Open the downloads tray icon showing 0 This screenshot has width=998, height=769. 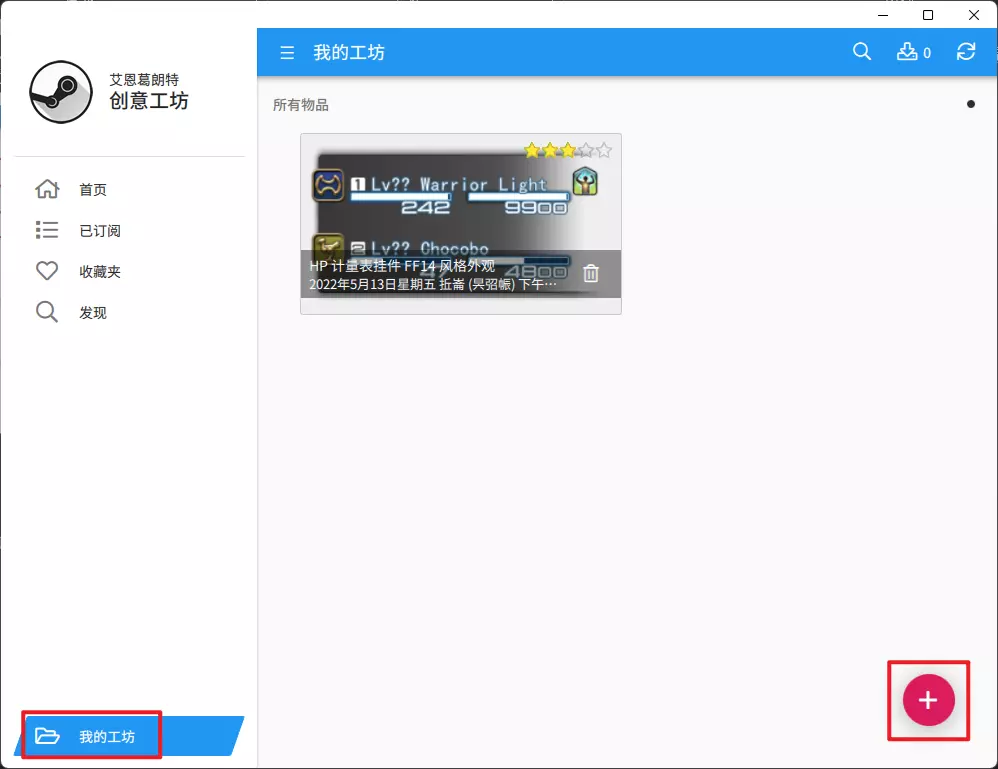(x=913, y=52)
